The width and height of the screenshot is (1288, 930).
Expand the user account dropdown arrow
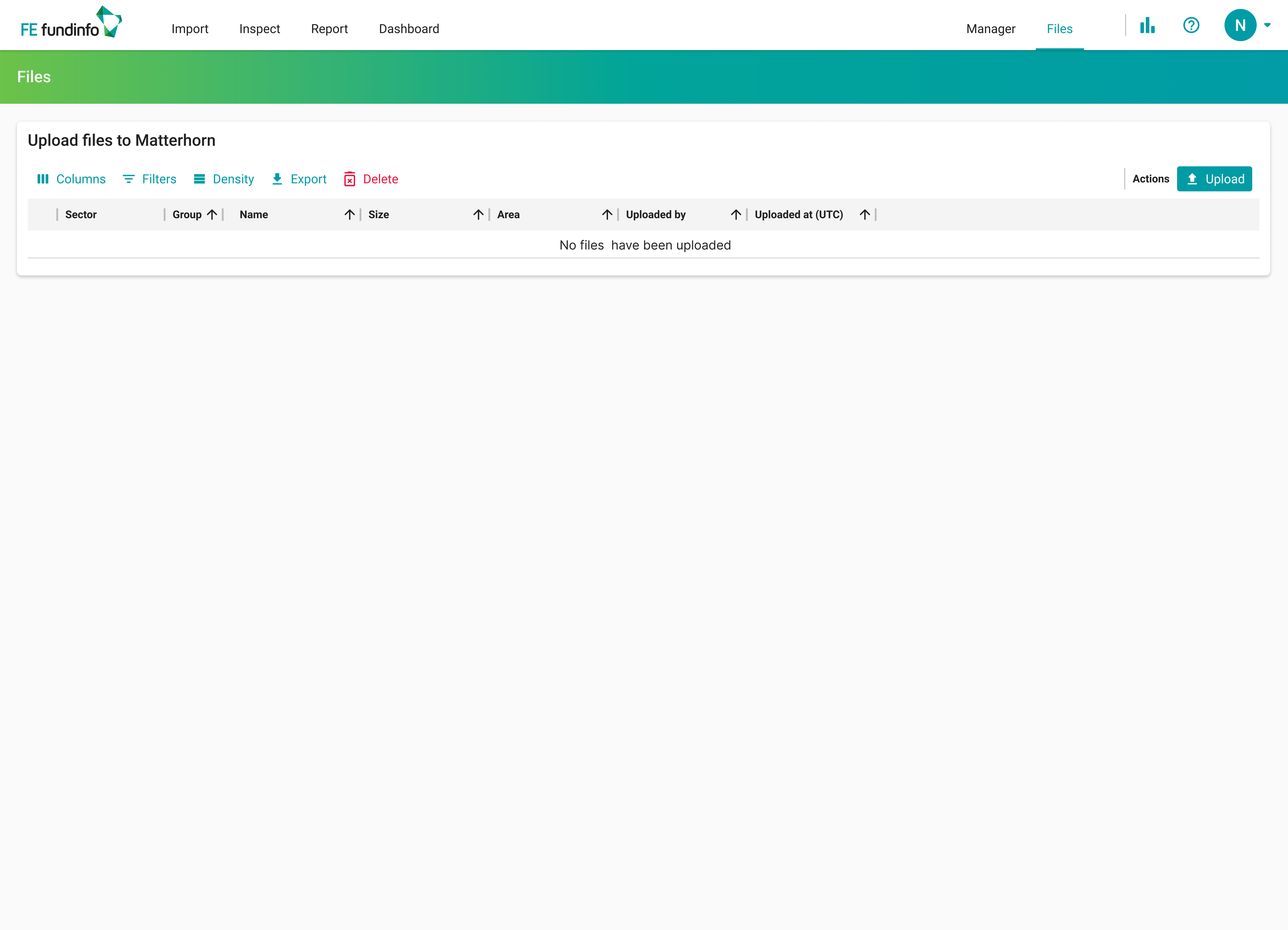(x=1268, y=25)
